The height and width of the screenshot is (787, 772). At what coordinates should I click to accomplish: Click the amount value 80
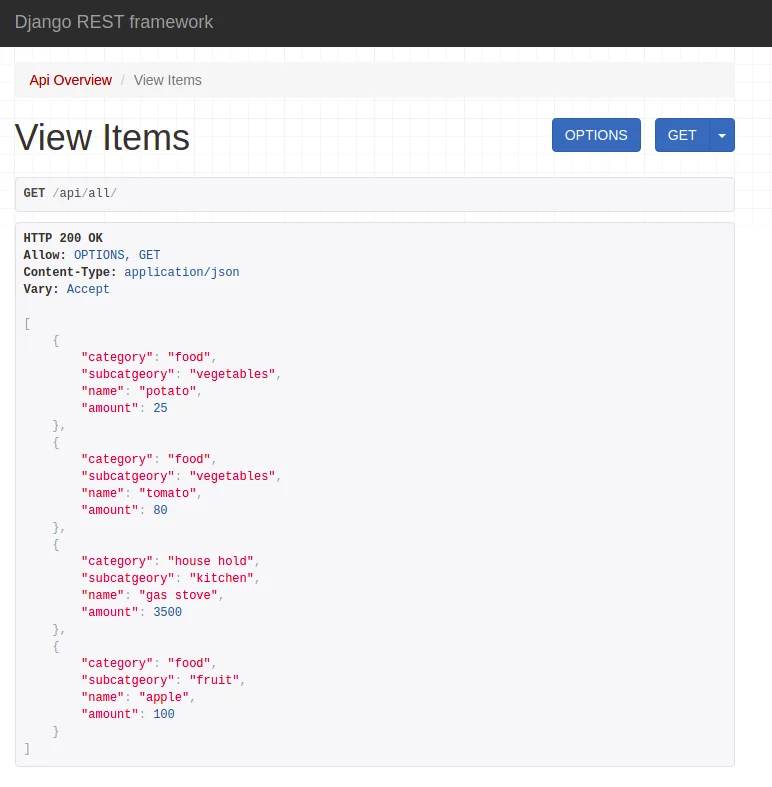click(x=160, y=510)
